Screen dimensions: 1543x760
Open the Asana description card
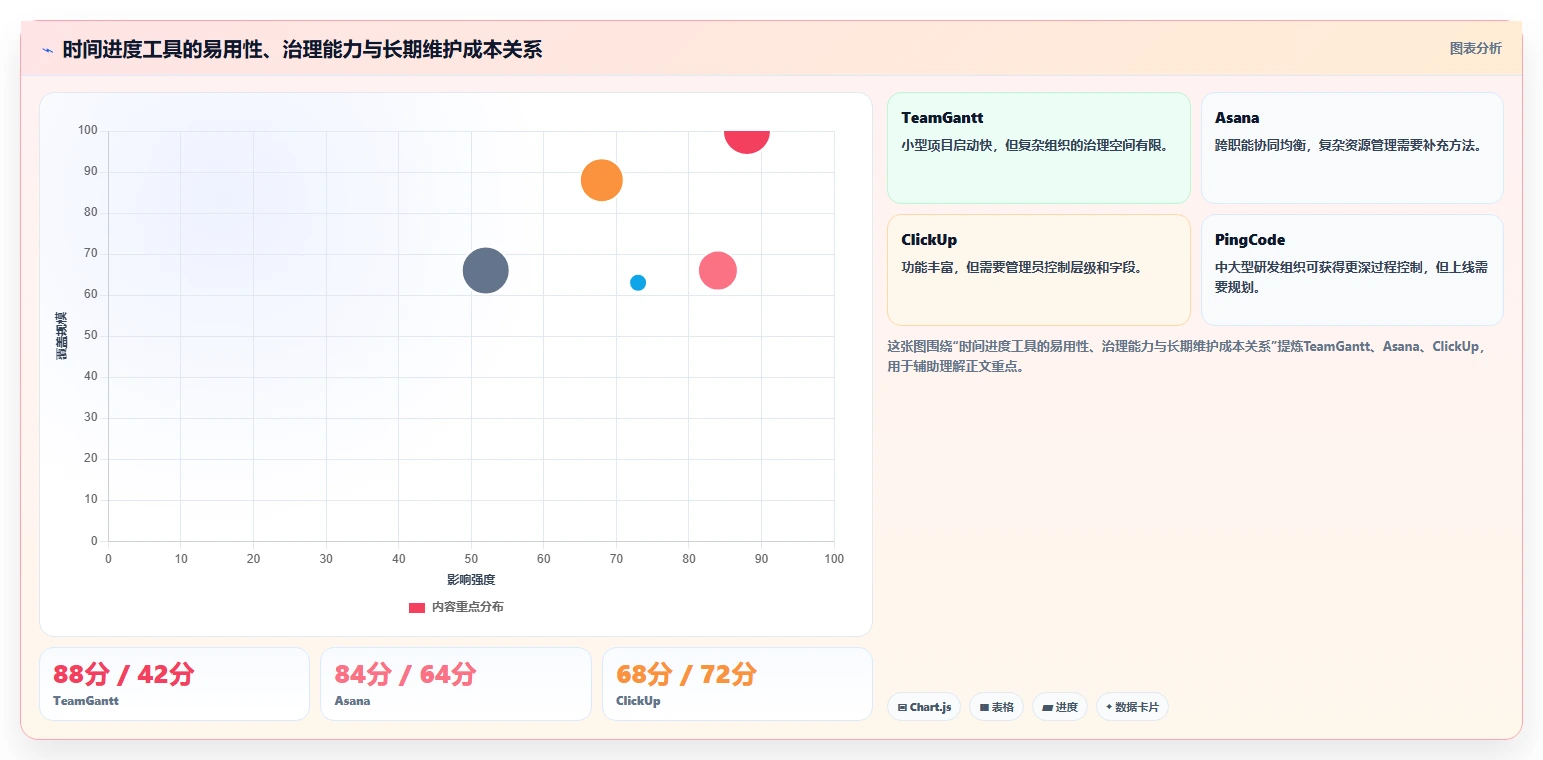(x=1352, y=148)
